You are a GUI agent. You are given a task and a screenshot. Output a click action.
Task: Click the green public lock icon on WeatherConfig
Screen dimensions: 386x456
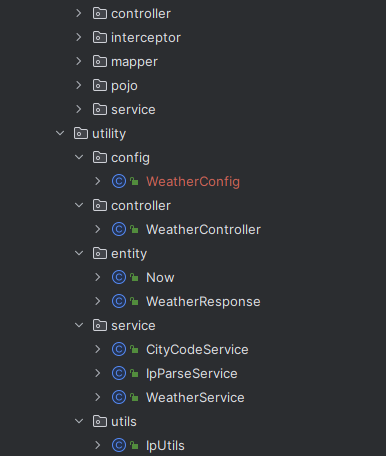coord(134,181)
